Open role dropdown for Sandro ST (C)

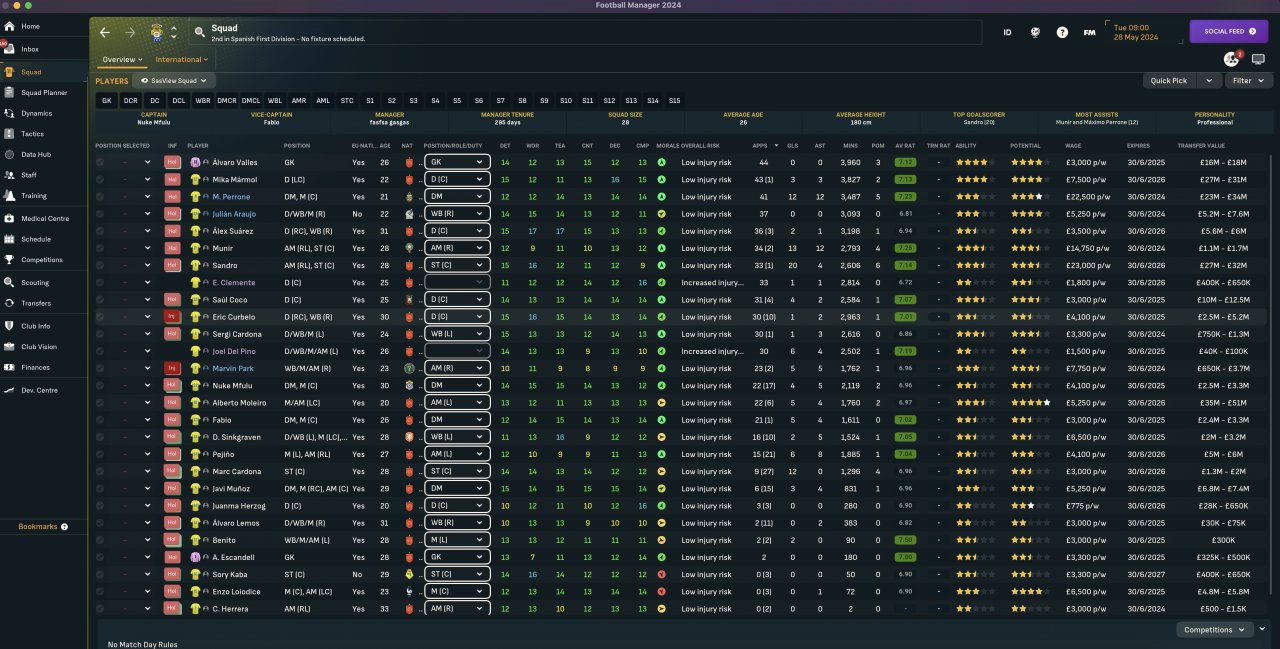457,266
